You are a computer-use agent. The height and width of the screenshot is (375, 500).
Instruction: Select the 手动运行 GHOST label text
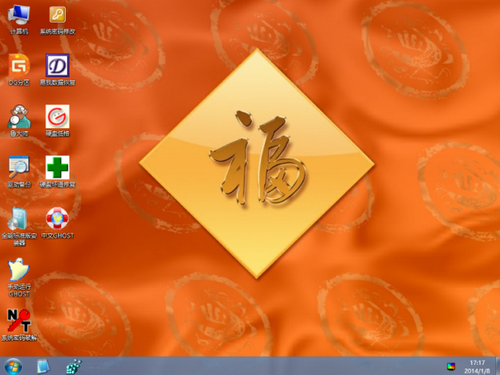pos(19,290)
